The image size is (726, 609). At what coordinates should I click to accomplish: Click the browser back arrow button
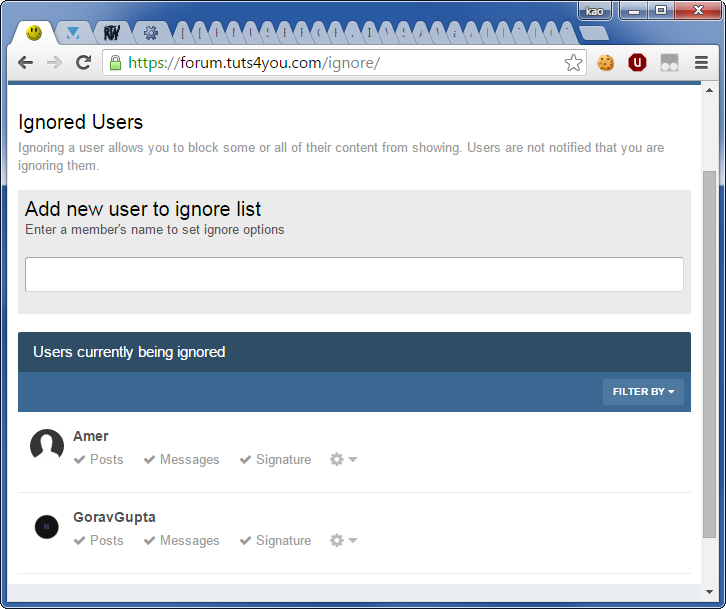(x=26, y=63)
